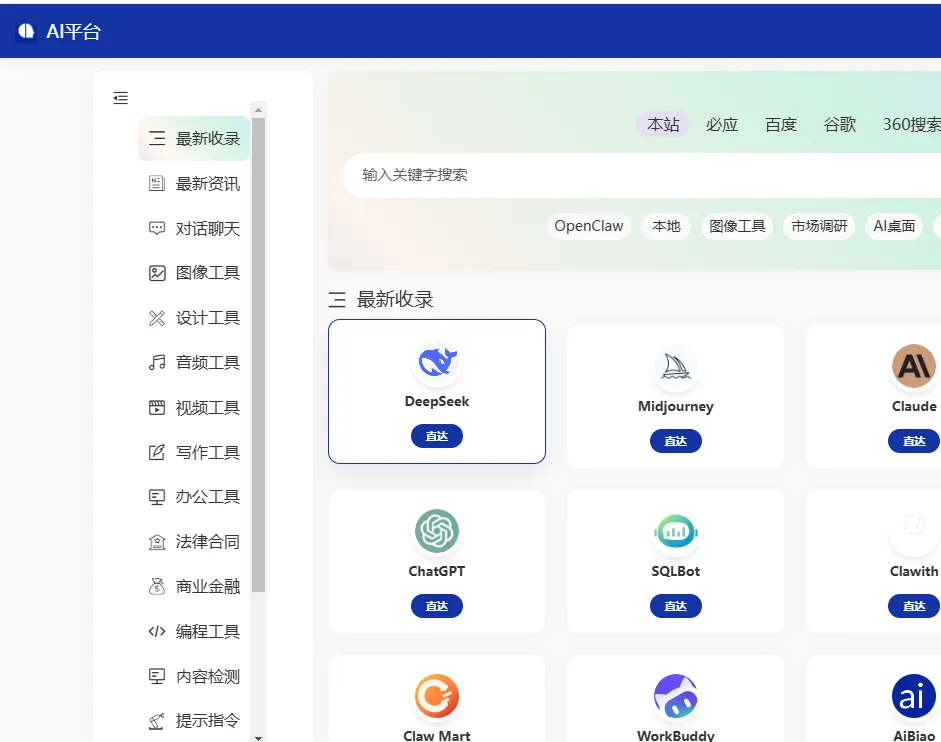Viewport: 941px width, 742px height.
Task: Select the 必应 search source tab
Action: pyautogui.click(x=722, y=124)
